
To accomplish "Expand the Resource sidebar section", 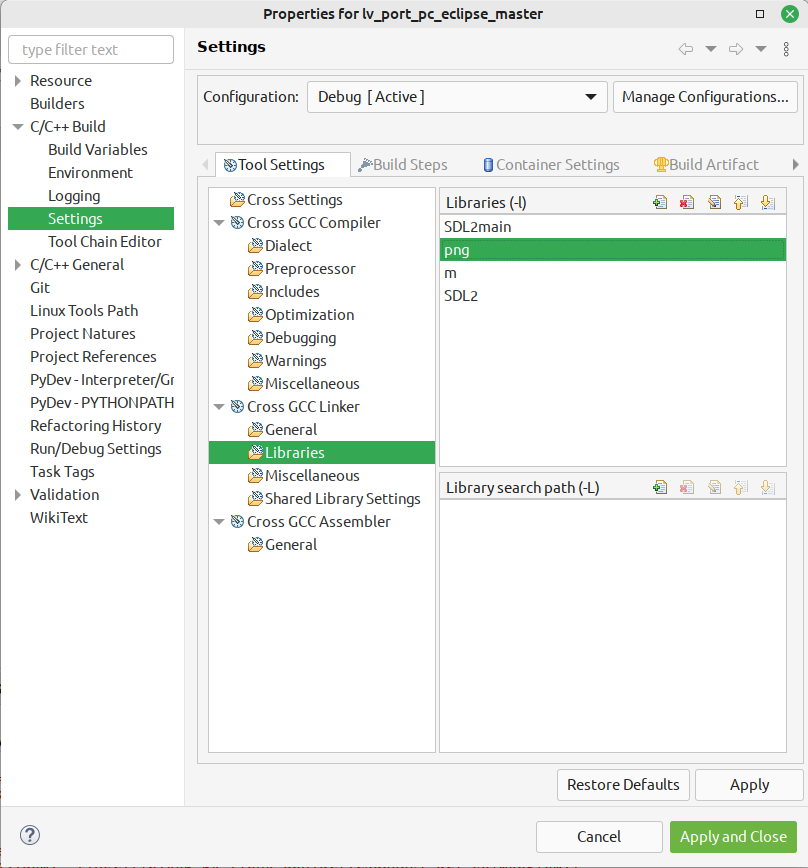I will [x=17, y=80].
